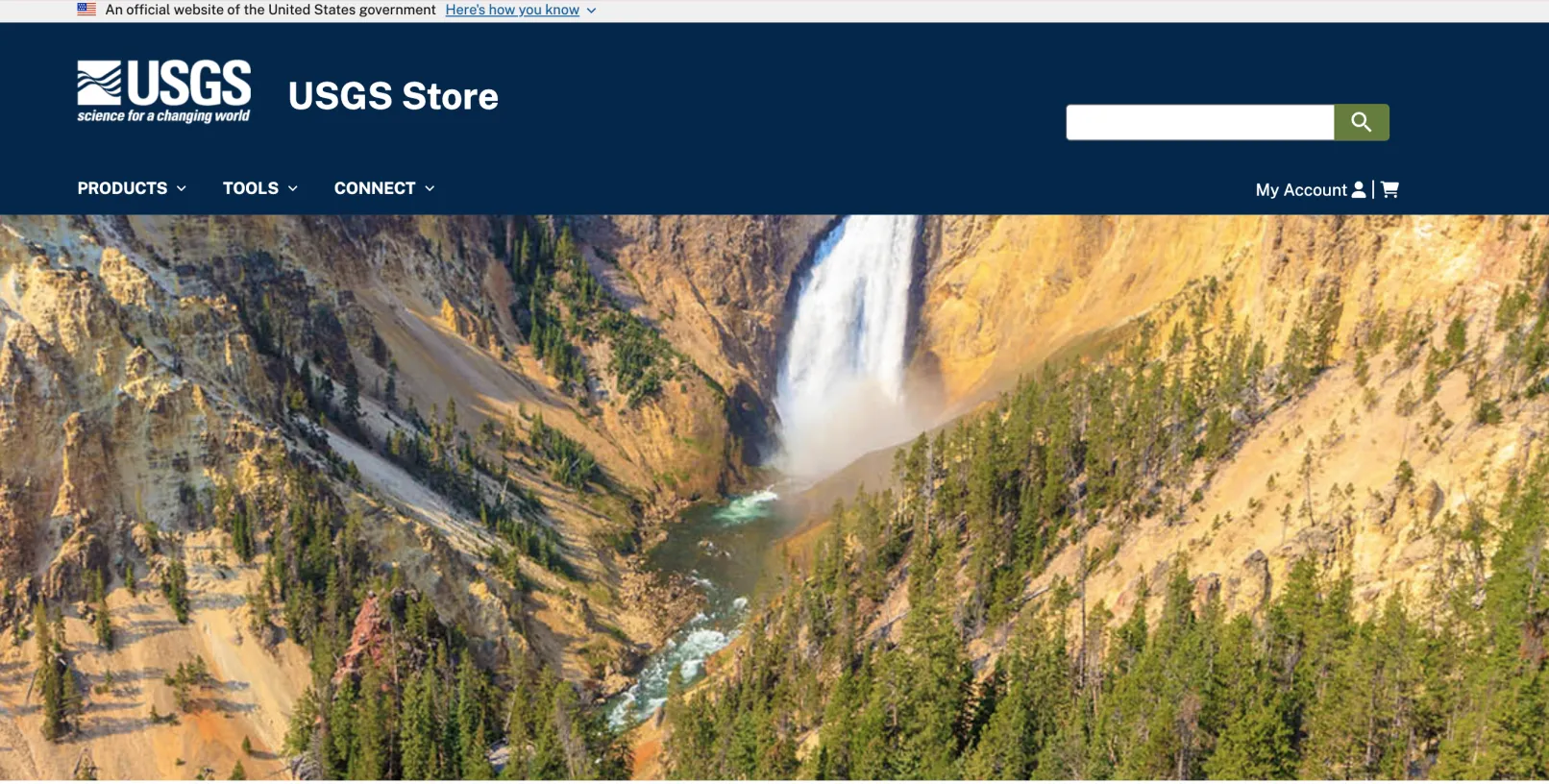Expand the chevron next to PRODUCTS

coord(181,188)
